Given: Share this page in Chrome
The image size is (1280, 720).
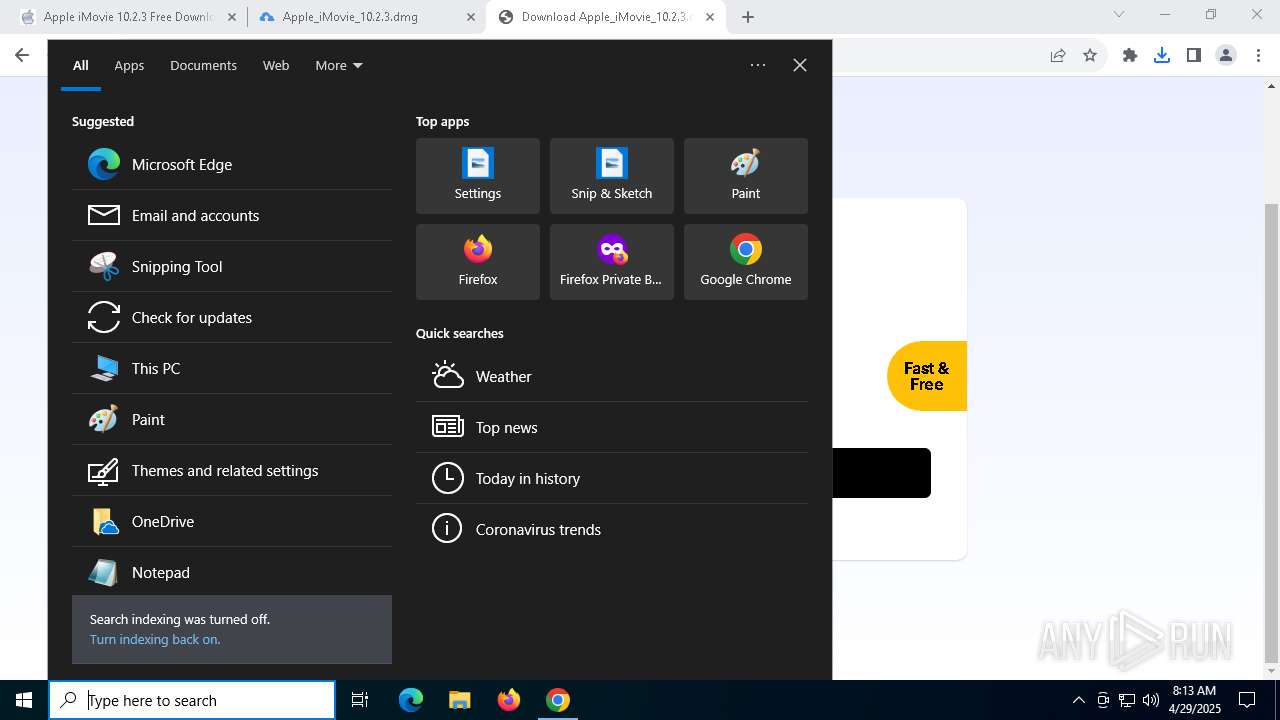Looking at the screenshot, I should 1058,55.
